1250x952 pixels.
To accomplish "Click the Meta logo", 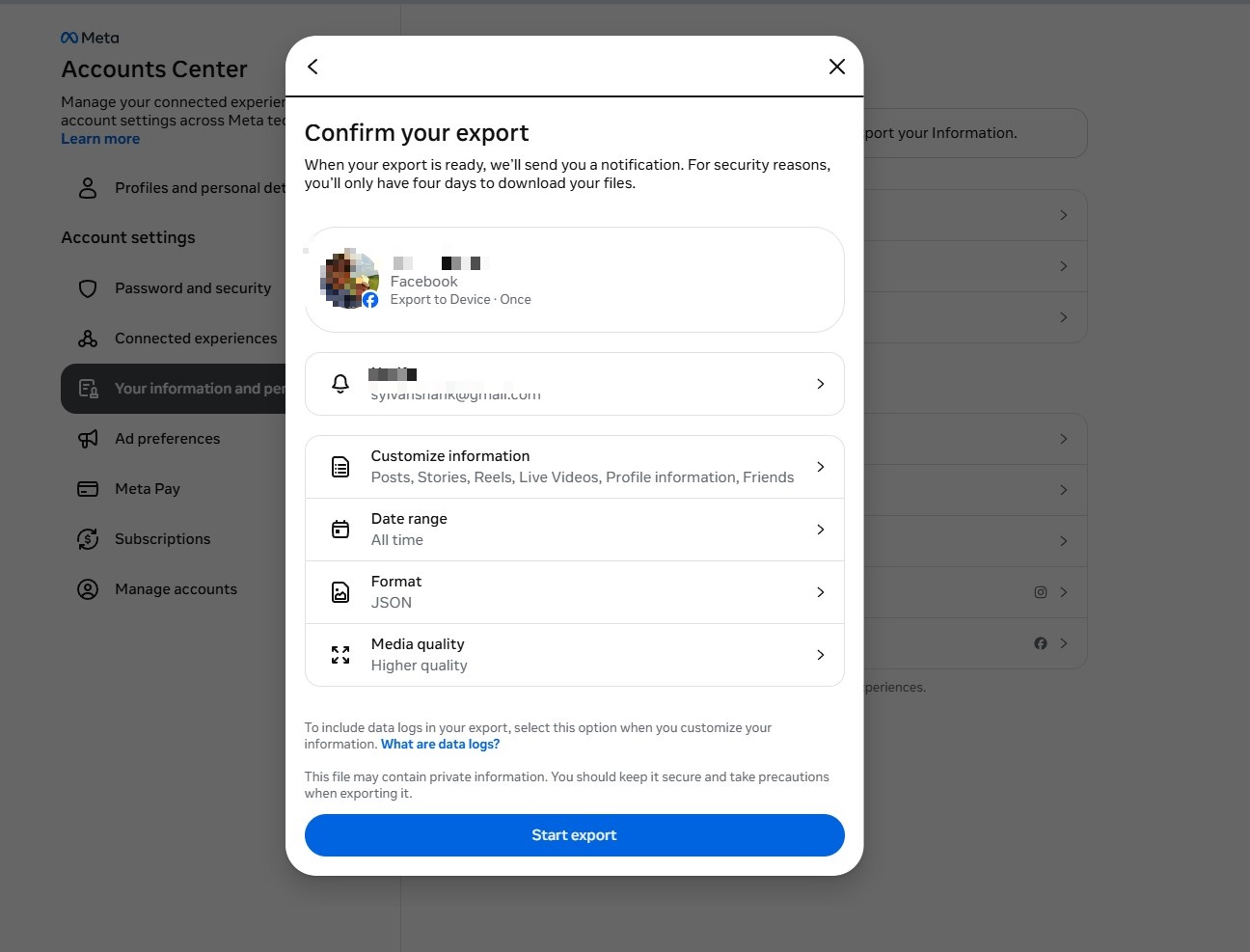I will point(90,38).
